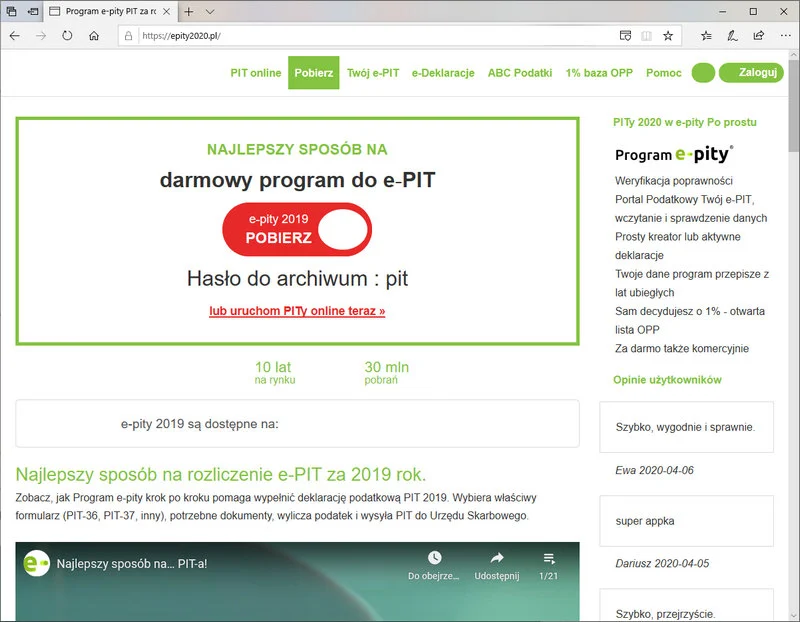Open new browser tab with plus button
The width and height of the screenshot is (800, 622).
coord(189,12)
